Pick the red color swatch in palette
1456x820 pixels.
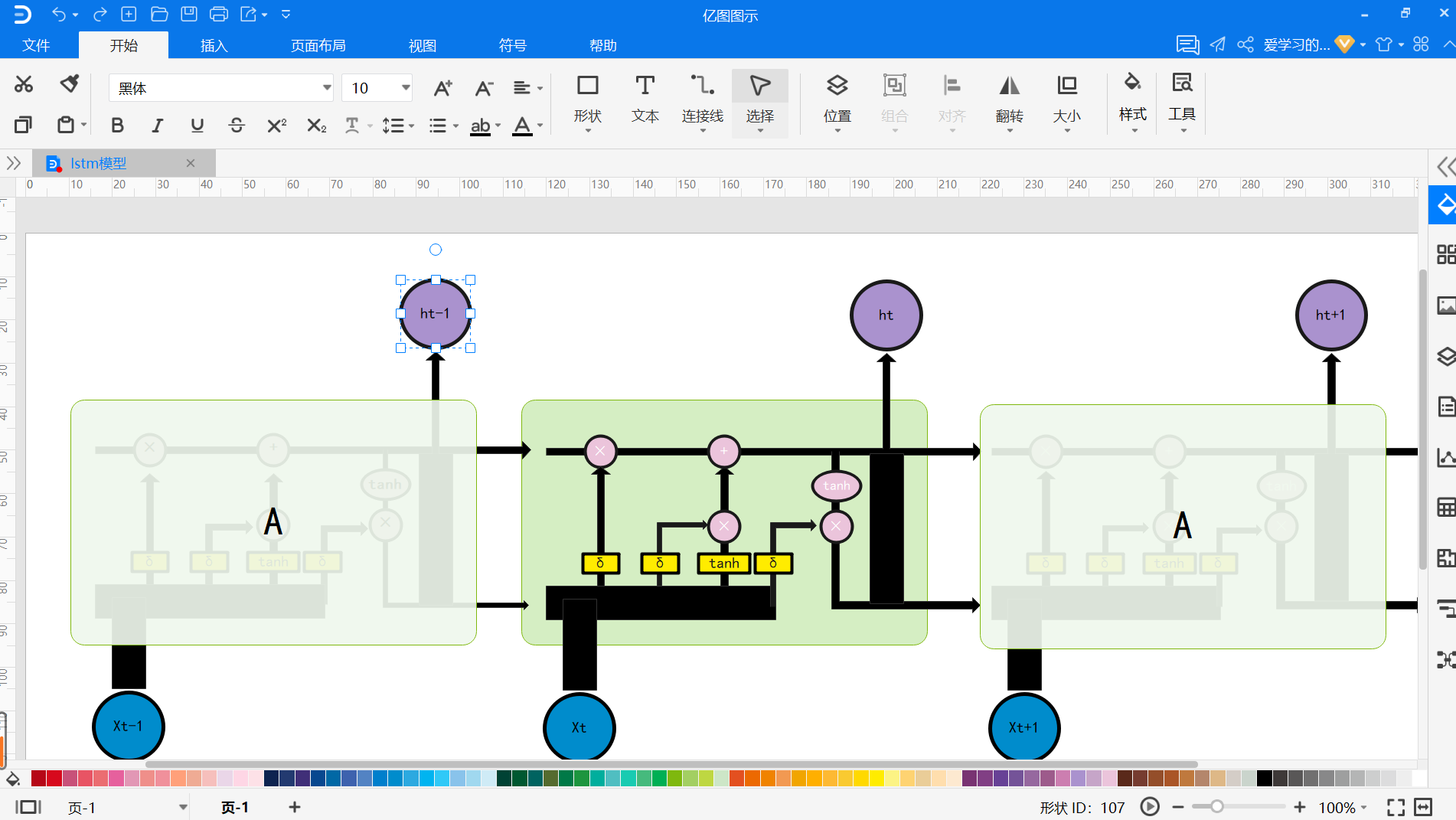pos(54,779)
